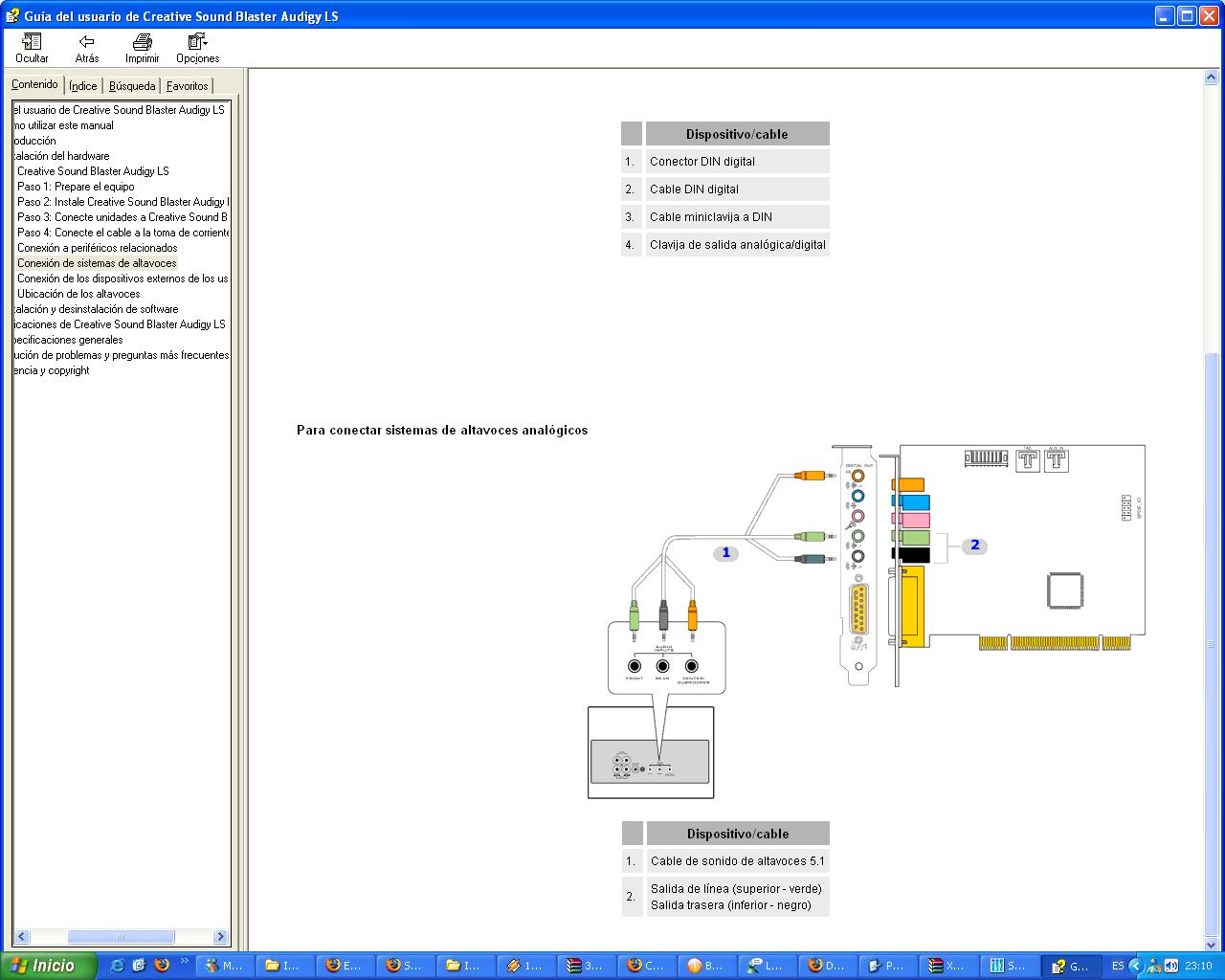Open topic 'Paso 1: Prepare el equipo'
The height and width of the screenshot is (980, 1225).
click(x=76, y=187)
